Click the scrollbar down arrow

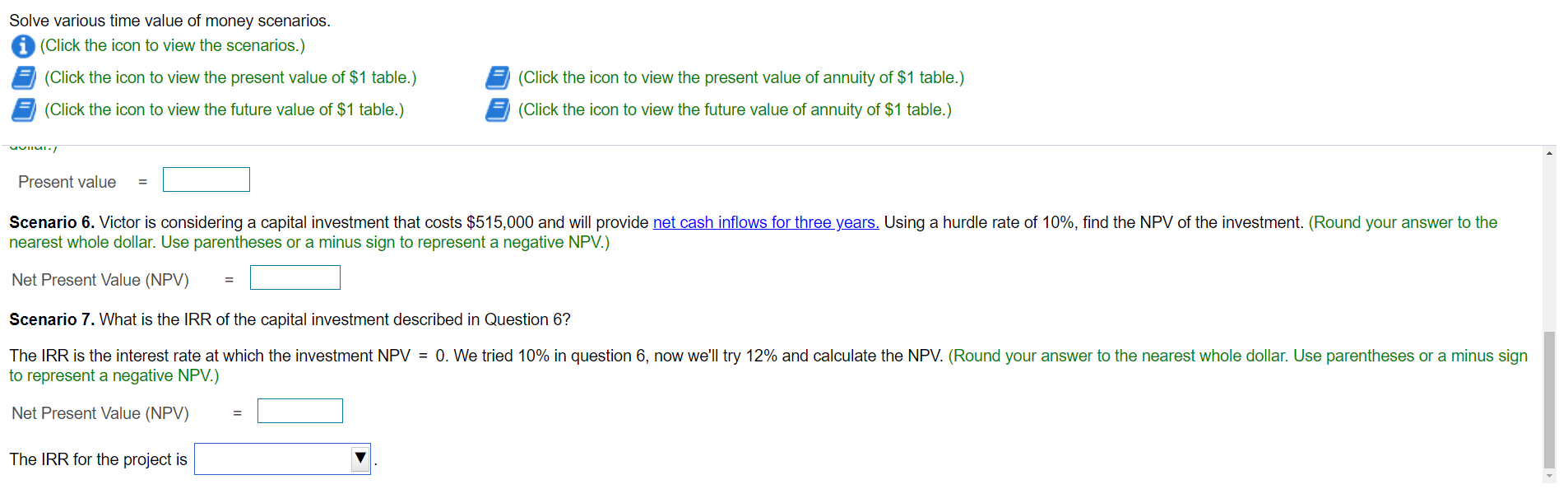click(1549, 474)
